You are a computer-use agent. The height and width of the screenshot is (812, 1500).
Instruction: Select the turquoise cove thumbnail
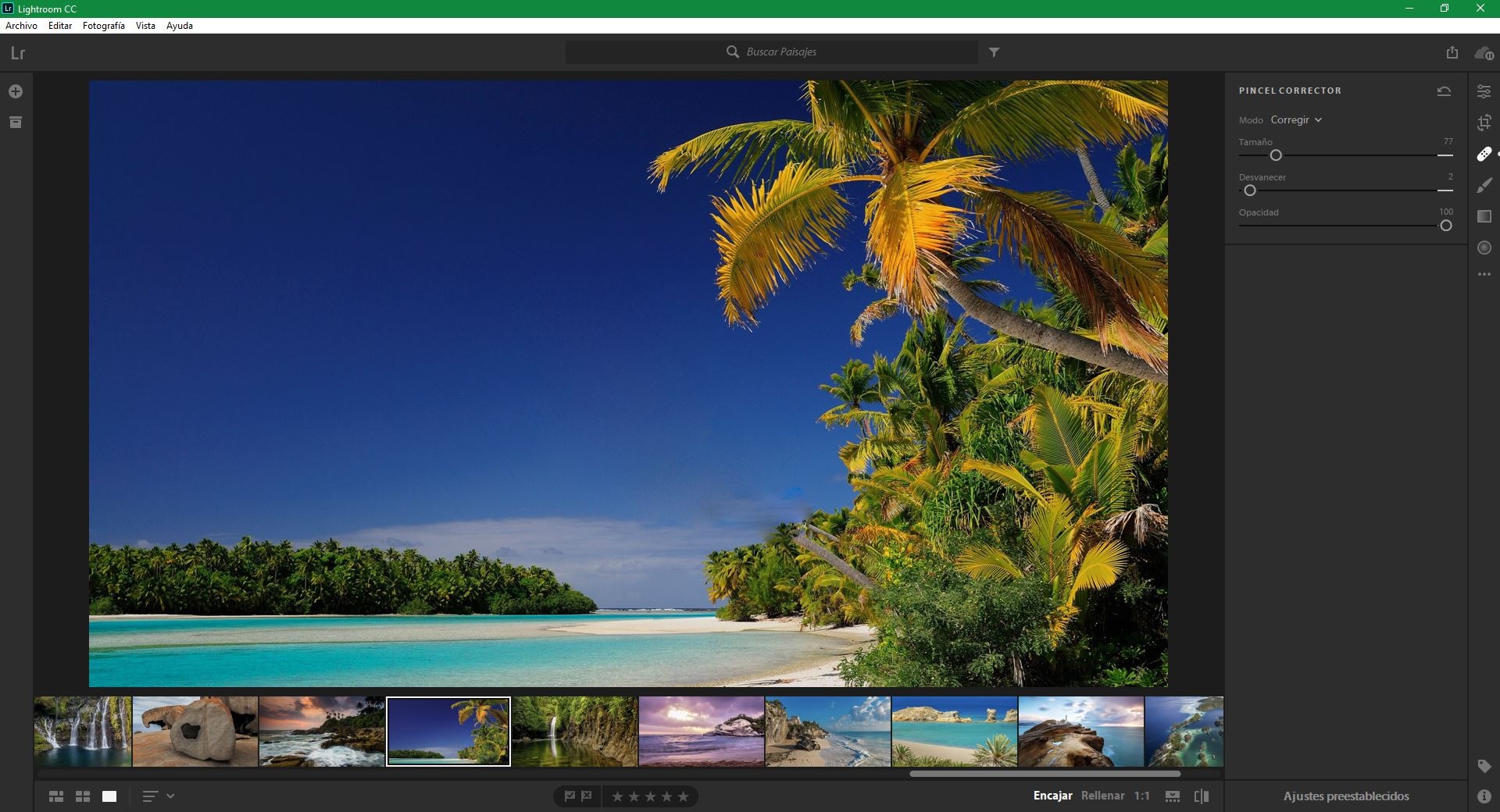coord(955,732)
